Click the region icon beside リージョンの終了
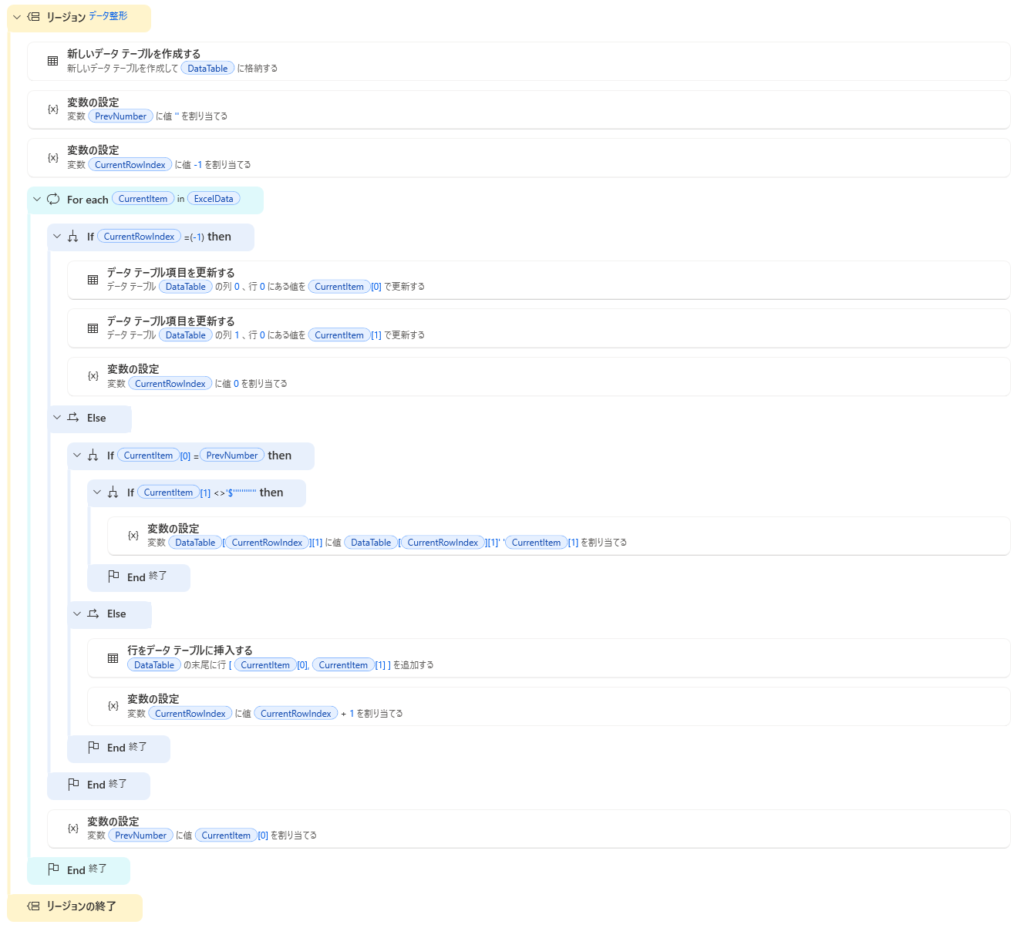 pos(33,906)
